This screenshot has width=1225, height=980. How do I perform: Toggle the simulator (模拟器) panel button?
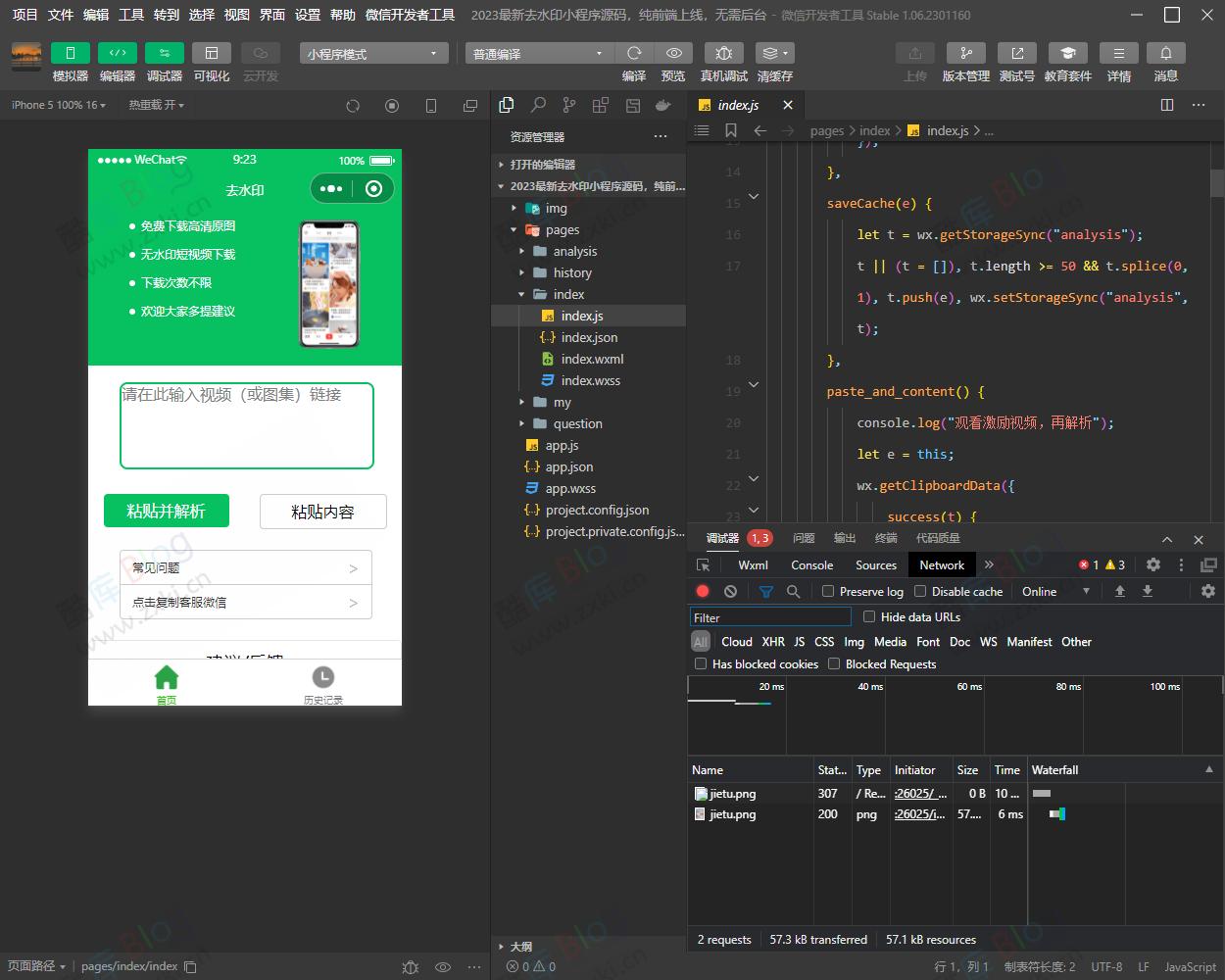pos(70,53)
